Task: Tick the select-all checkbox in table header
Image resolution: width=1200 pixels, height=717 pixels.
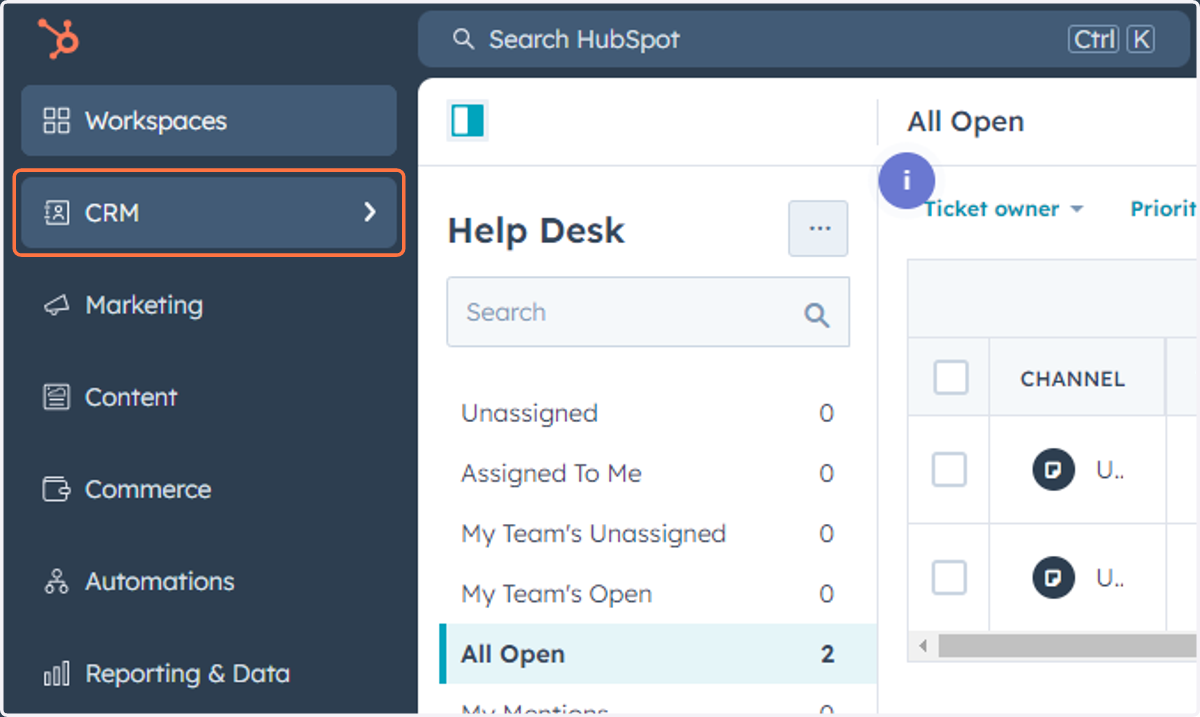Action: coord(950,377)
